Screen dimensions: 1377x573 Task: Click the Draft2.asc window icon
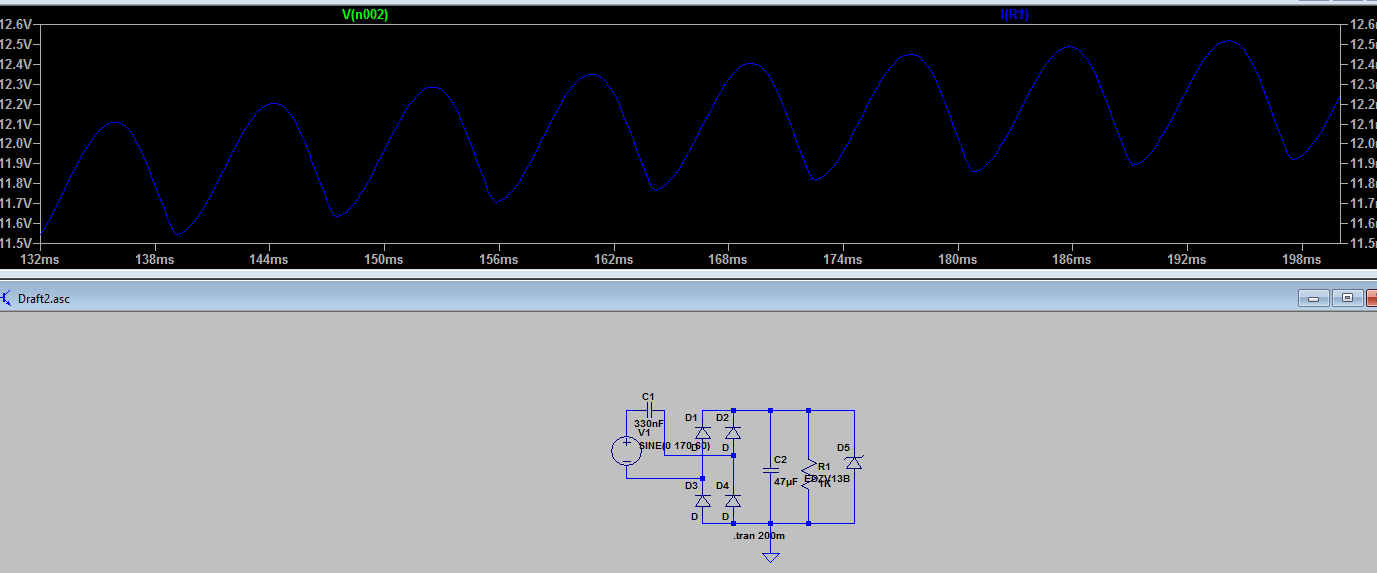[7, 297]
